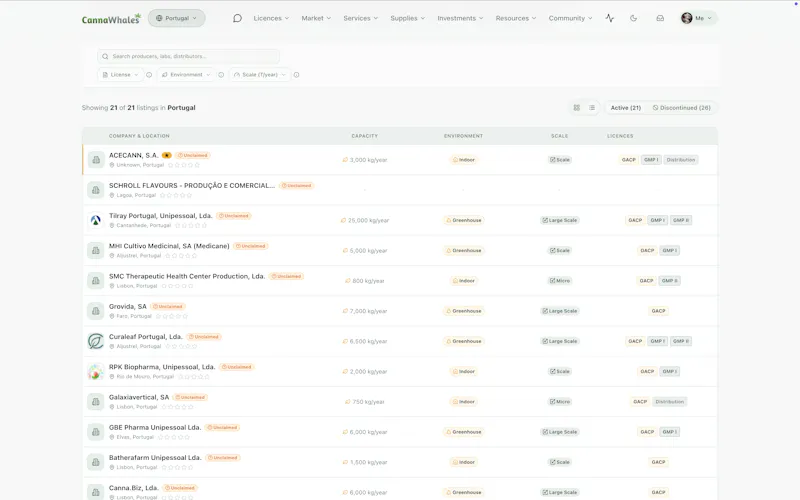Click Indoor tag on Batherafarm row
Viewport: 800px width, 500px height.
point(463,462)
